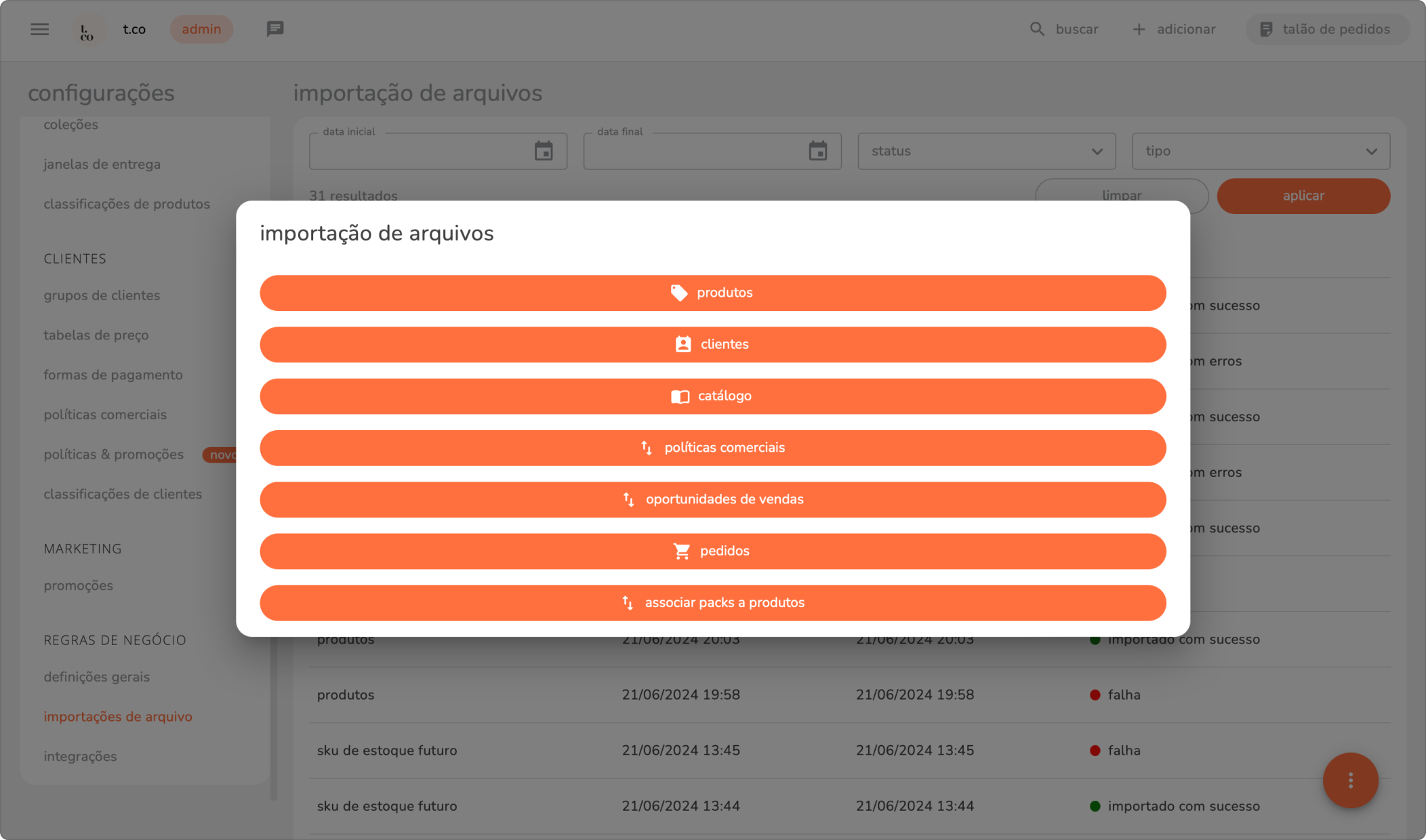1426x840 pixels.
Task: Pick associar packs a produtos
Action: coord(712,603)
